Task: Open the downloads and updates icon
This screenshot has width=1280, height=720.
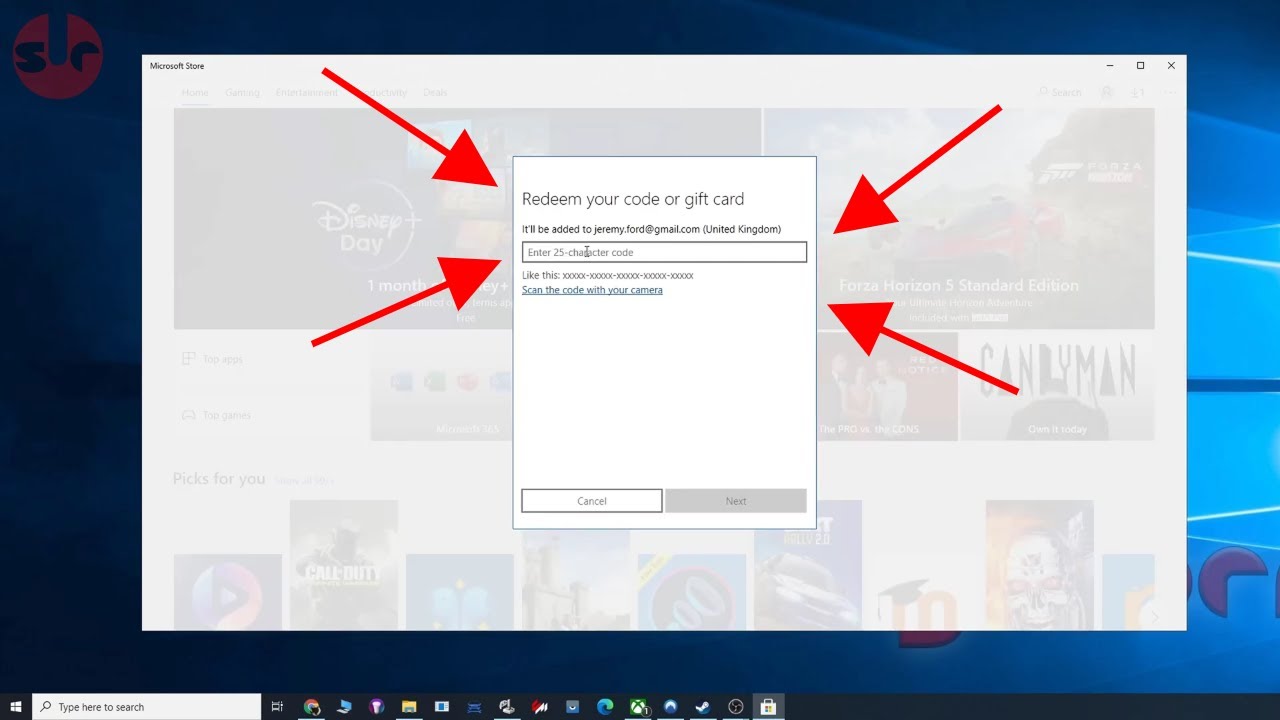Action: [x=1138, y=93]
